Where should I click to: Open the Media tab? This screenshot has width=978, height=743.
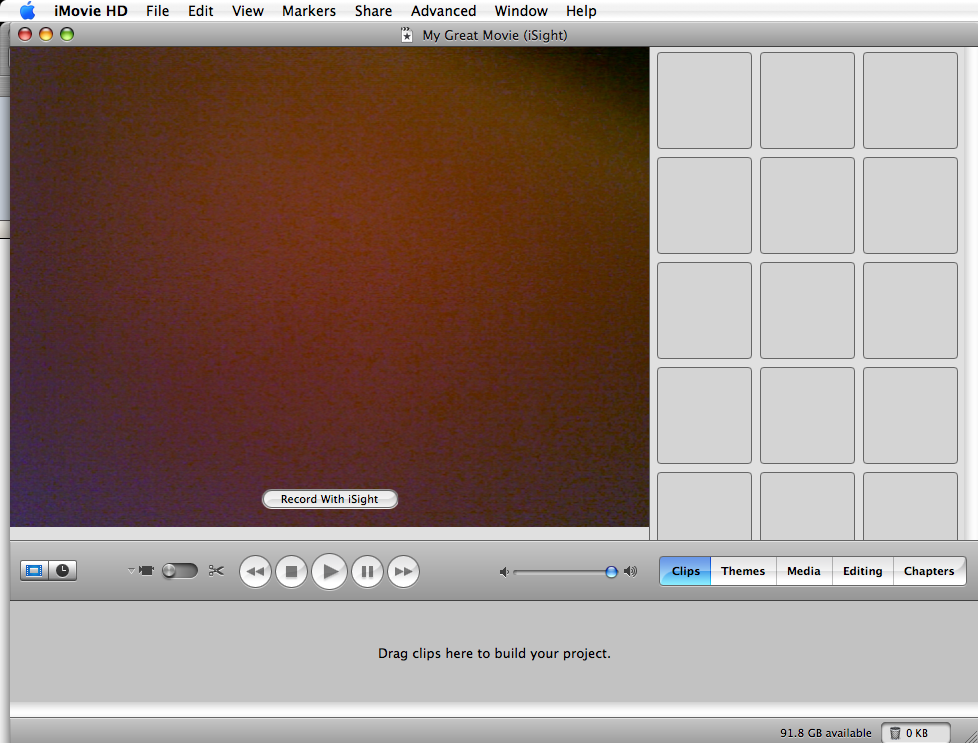pos(804,571)
